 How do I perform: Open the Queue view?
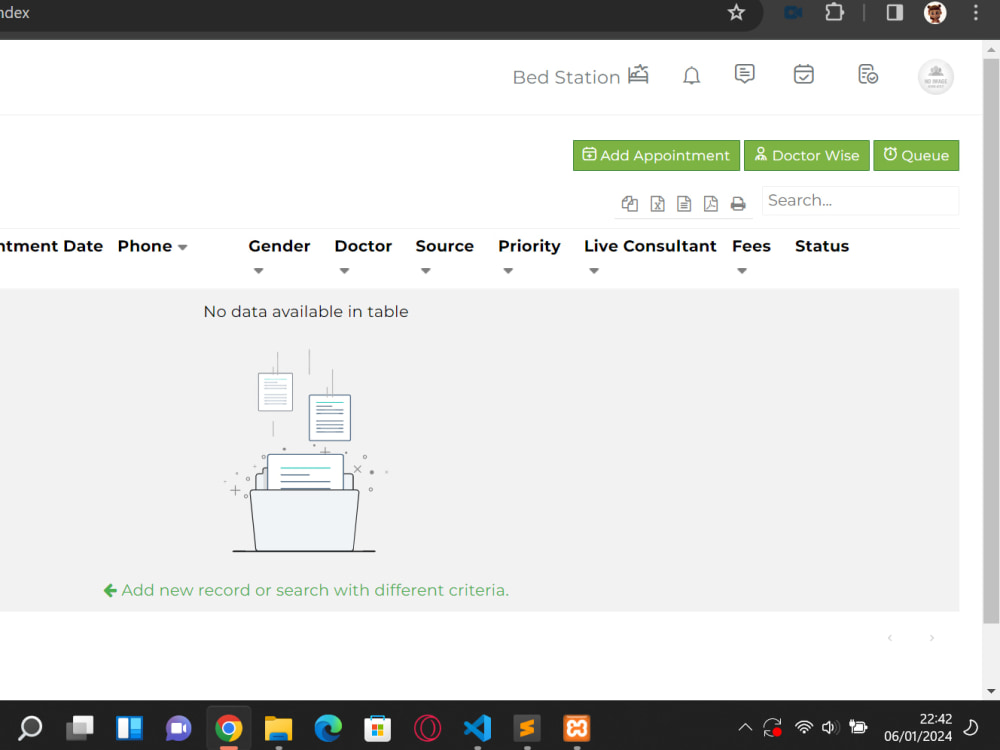click(916, 156)
